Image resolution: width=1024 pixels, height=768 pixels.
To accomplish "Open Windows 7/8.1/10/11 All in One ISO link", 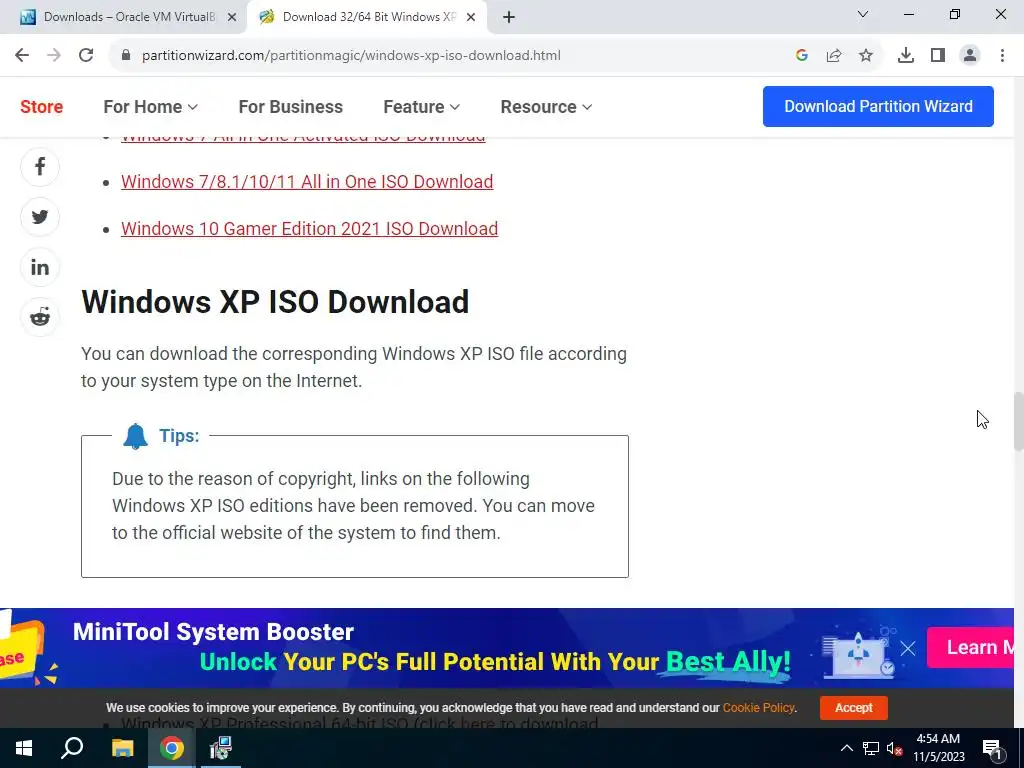I will pyautogui.click(x=307, y=182).
